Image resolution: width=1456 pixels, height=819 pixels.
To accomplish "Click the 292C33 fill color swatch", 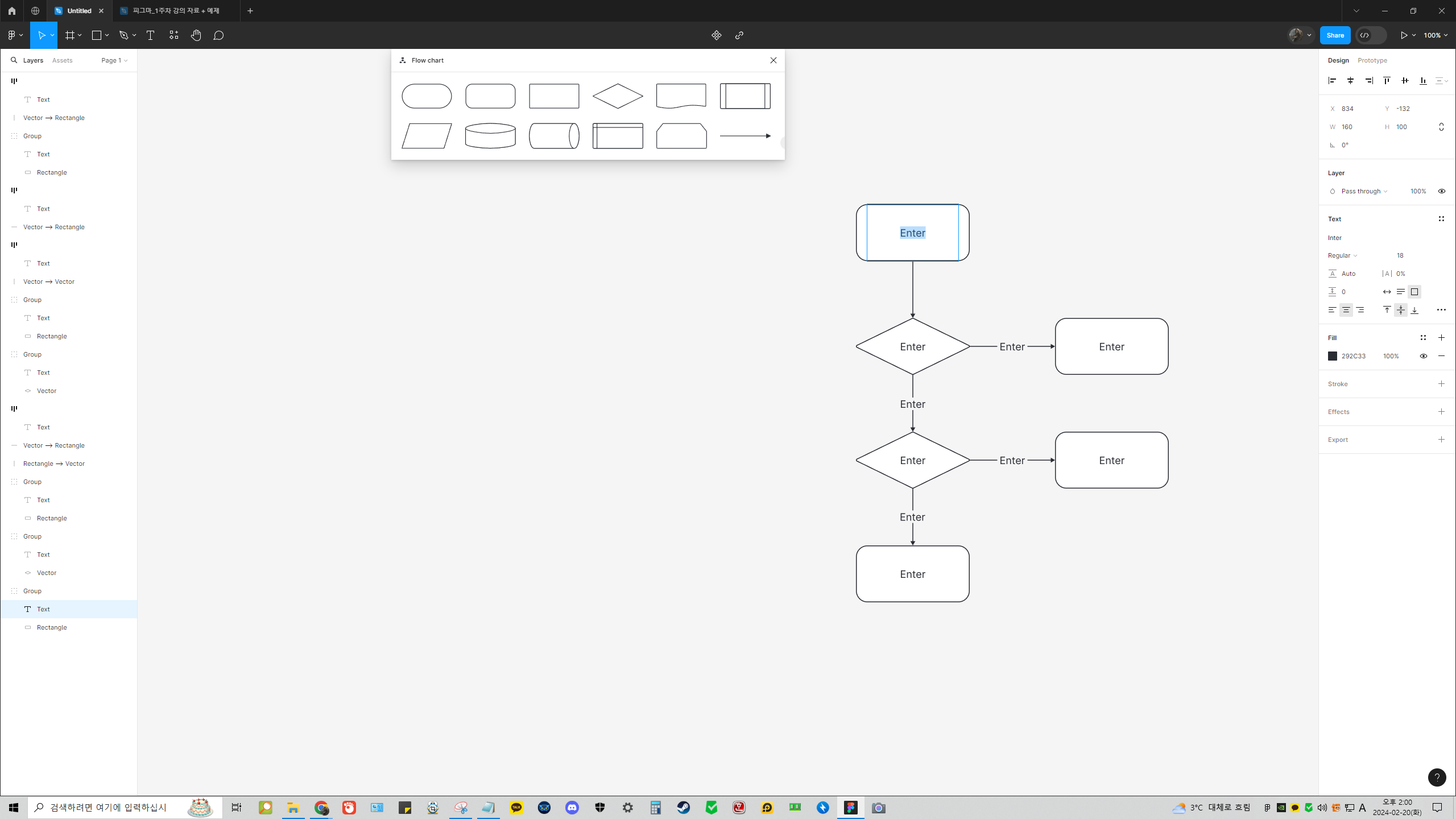I will click(x=1333, y=356).
